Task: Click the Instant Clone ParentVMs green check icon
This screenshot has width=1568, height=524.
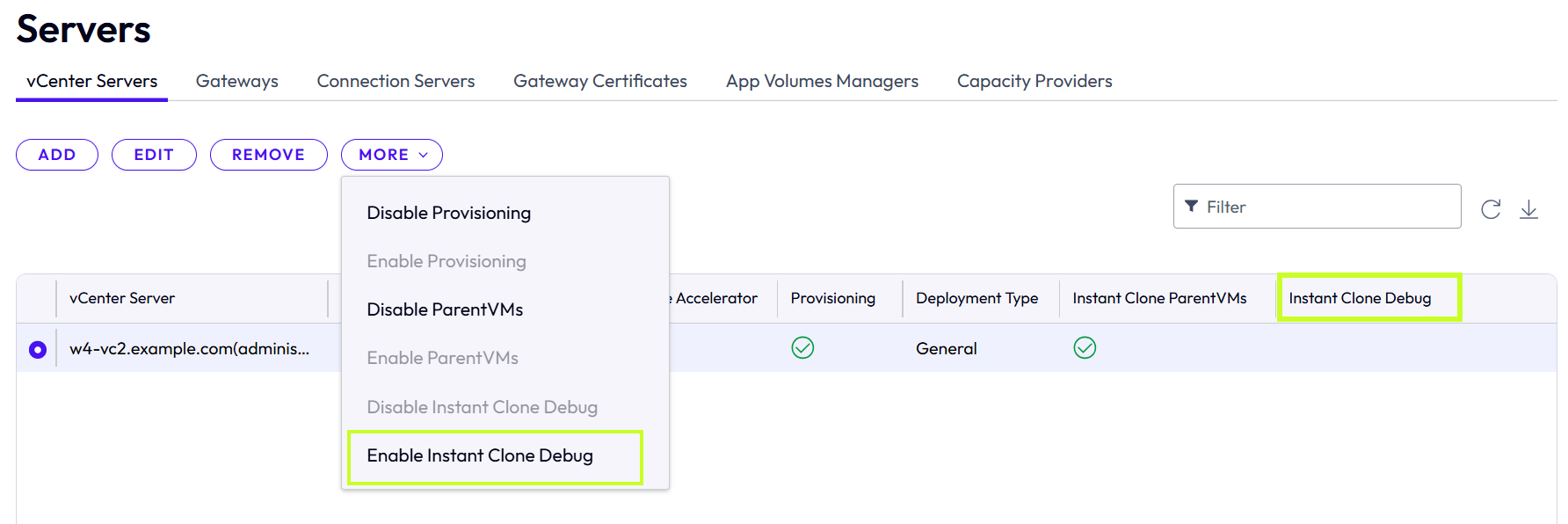Action: coord(1085,348)
